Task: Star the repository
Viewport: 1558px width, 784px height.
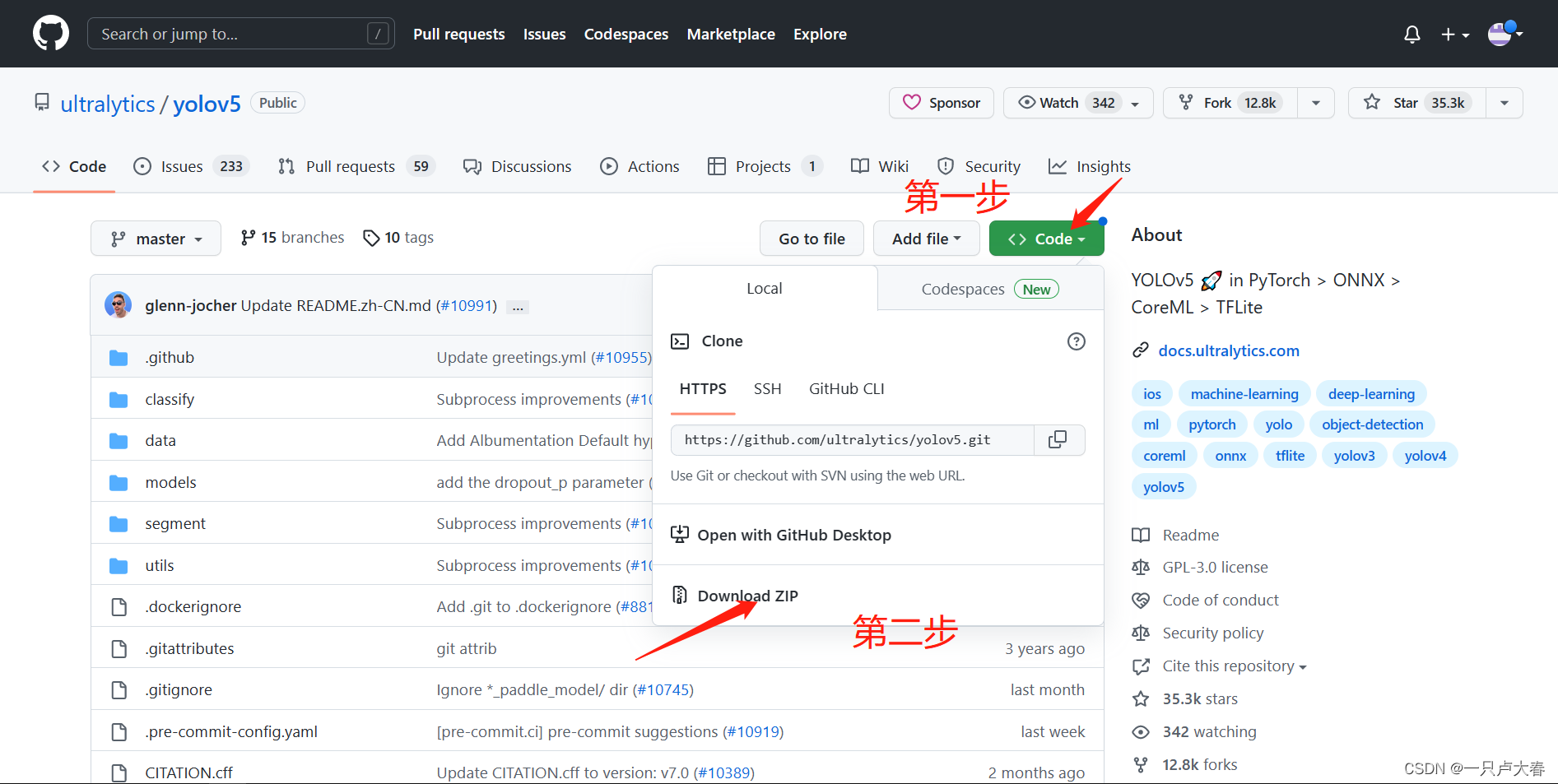Action: [1416, 103]
